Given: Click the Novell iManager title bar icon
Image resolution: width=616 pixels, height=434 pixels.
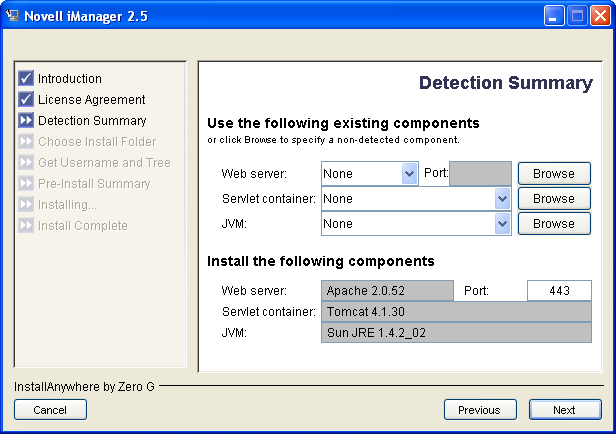Looking at the screenshot, I should 13,15.
